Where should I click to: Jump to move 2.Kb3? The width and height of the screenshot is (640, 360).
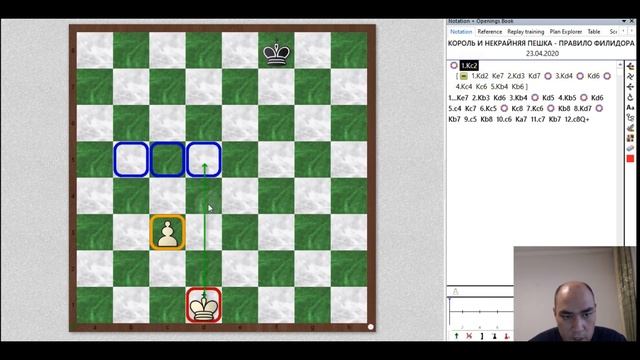[481, 98]
